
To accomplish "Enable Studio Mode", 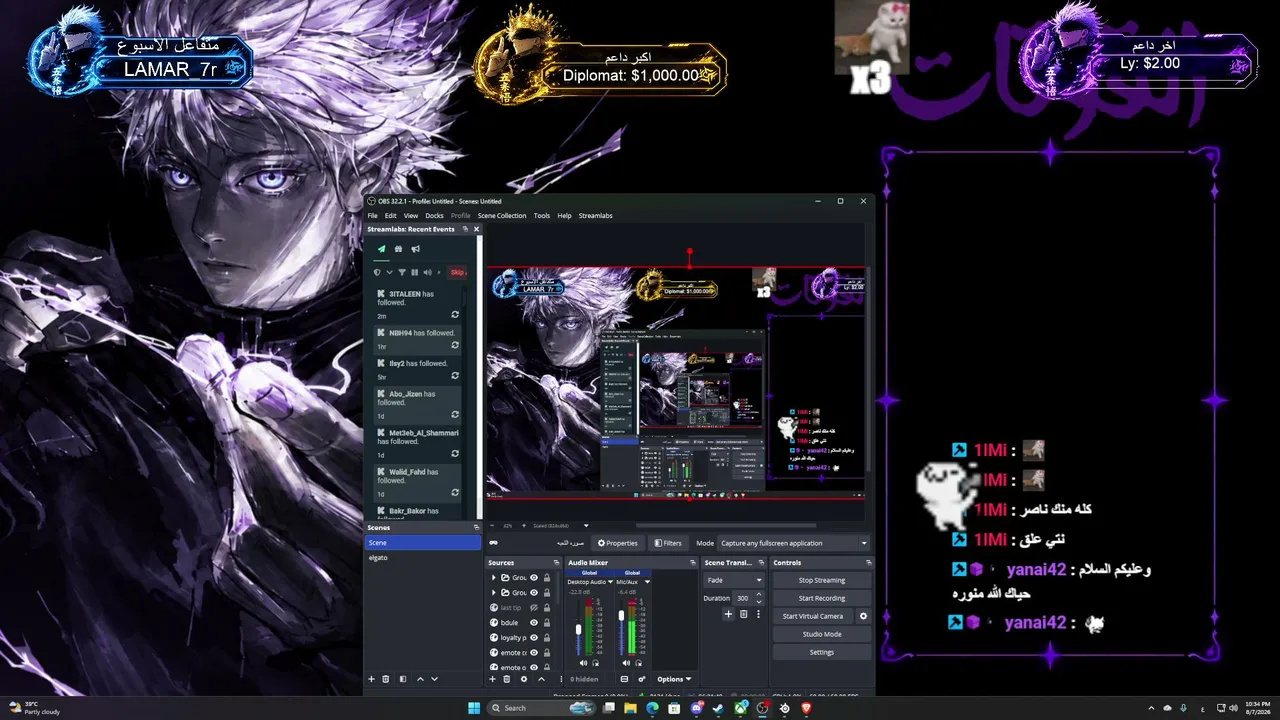I will 822,634.
